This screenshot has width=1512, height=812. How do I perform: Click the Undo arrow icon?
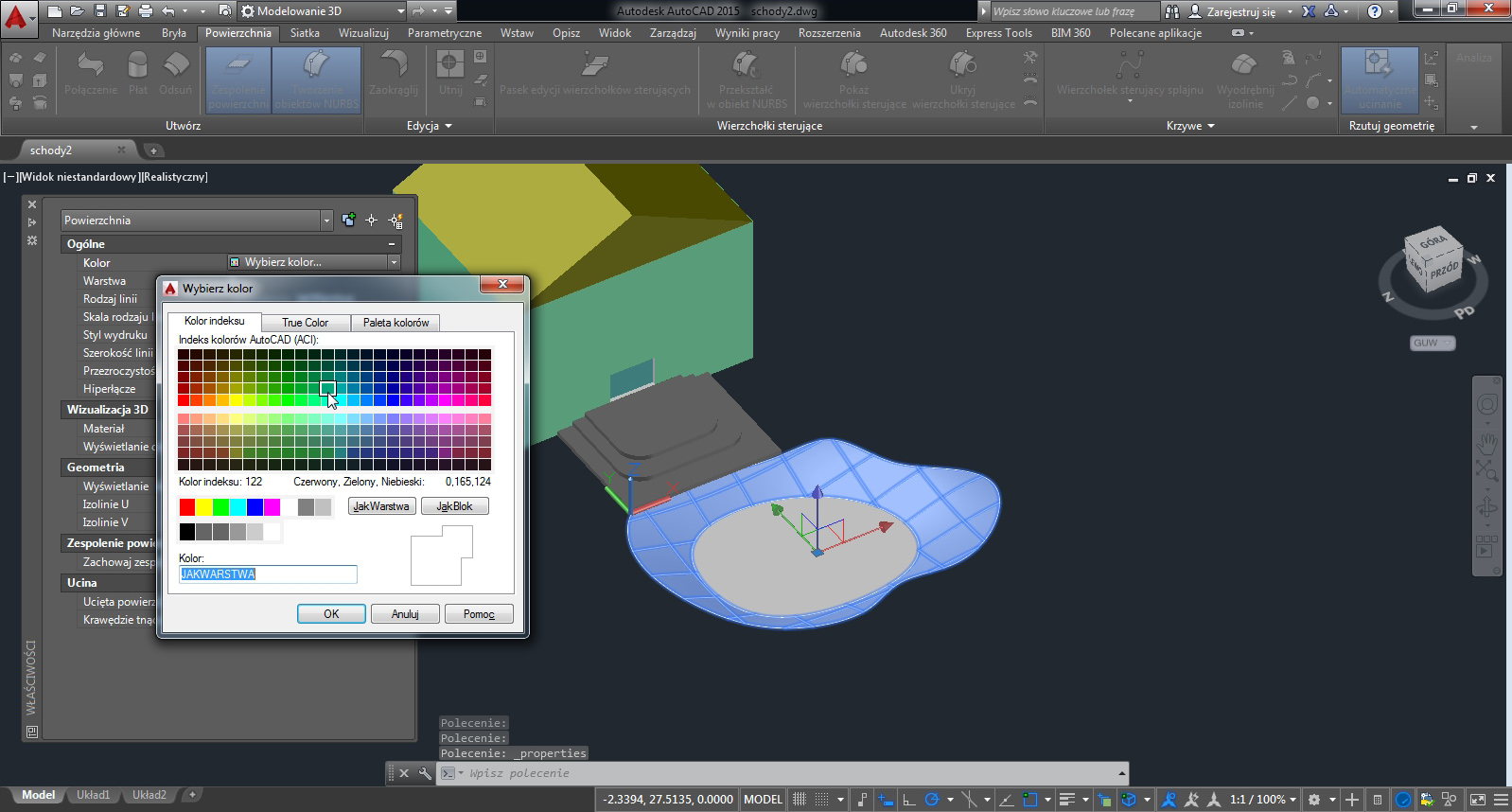coord(168,11)
